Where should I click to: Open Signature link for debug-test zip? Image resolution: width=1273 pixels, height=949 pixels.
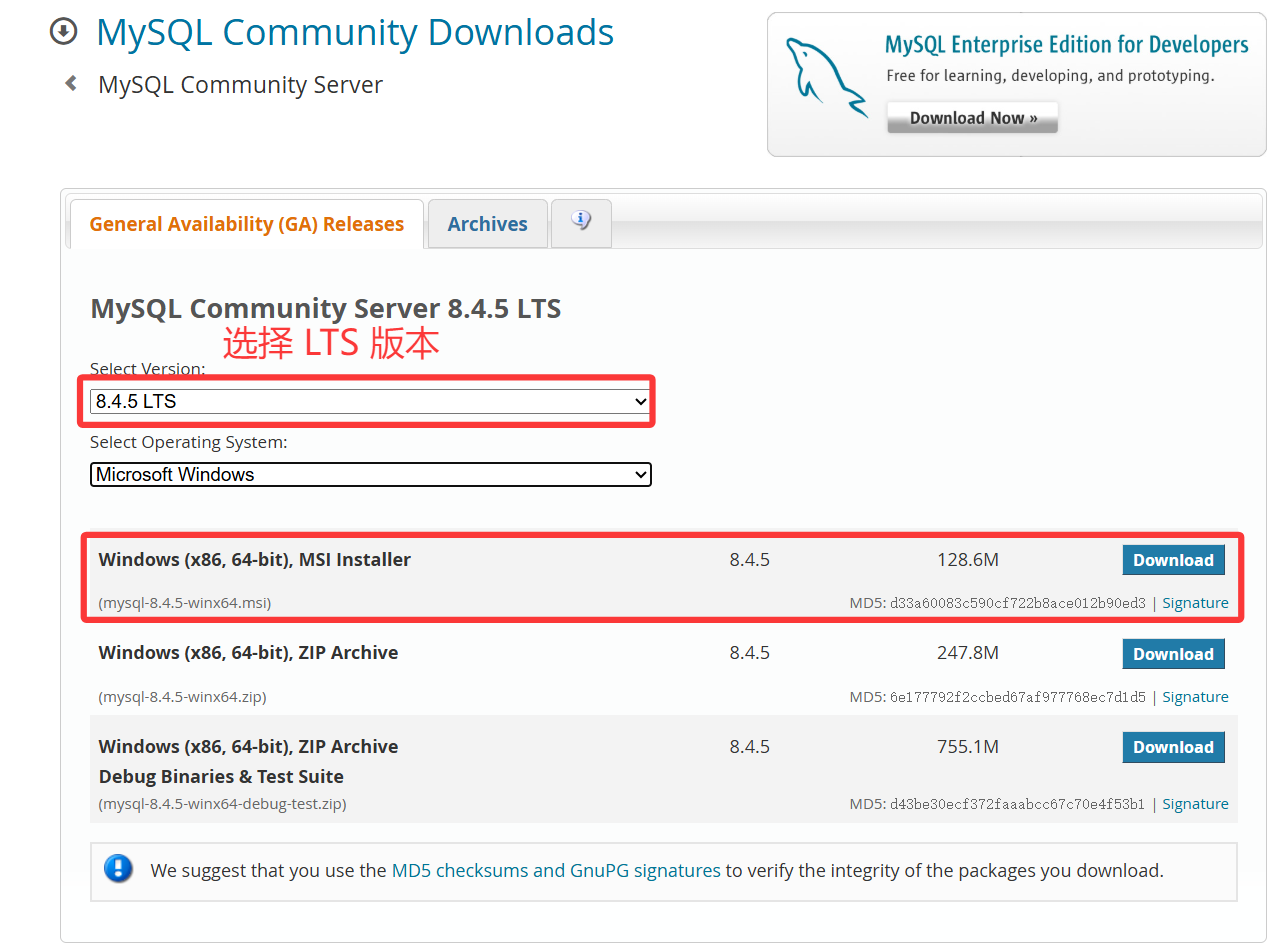(1195, 804)
